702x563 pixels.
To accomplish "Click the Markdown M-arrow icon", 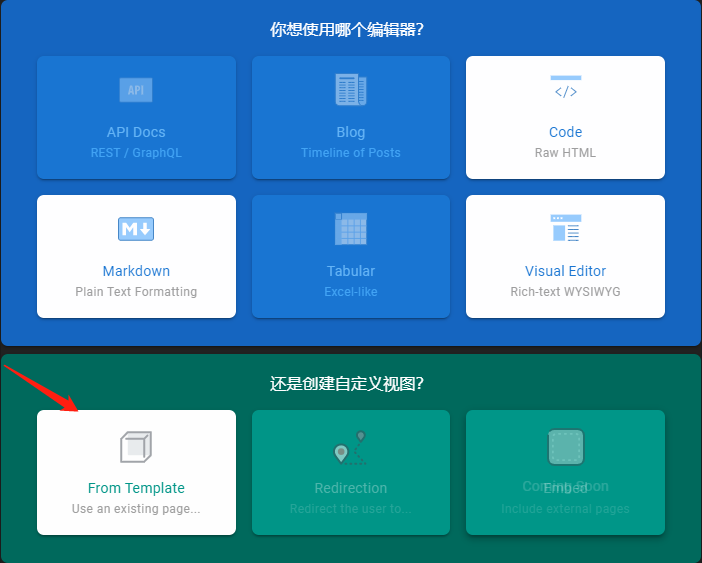I will click(x=136, y=229).
